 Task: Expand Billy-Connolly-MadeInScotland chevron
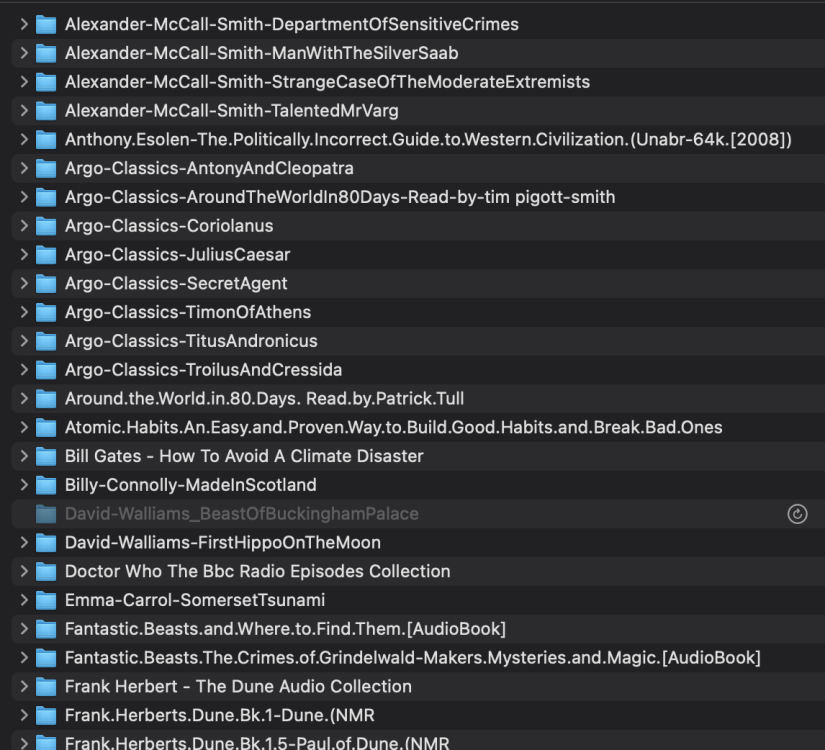[24, 484]
